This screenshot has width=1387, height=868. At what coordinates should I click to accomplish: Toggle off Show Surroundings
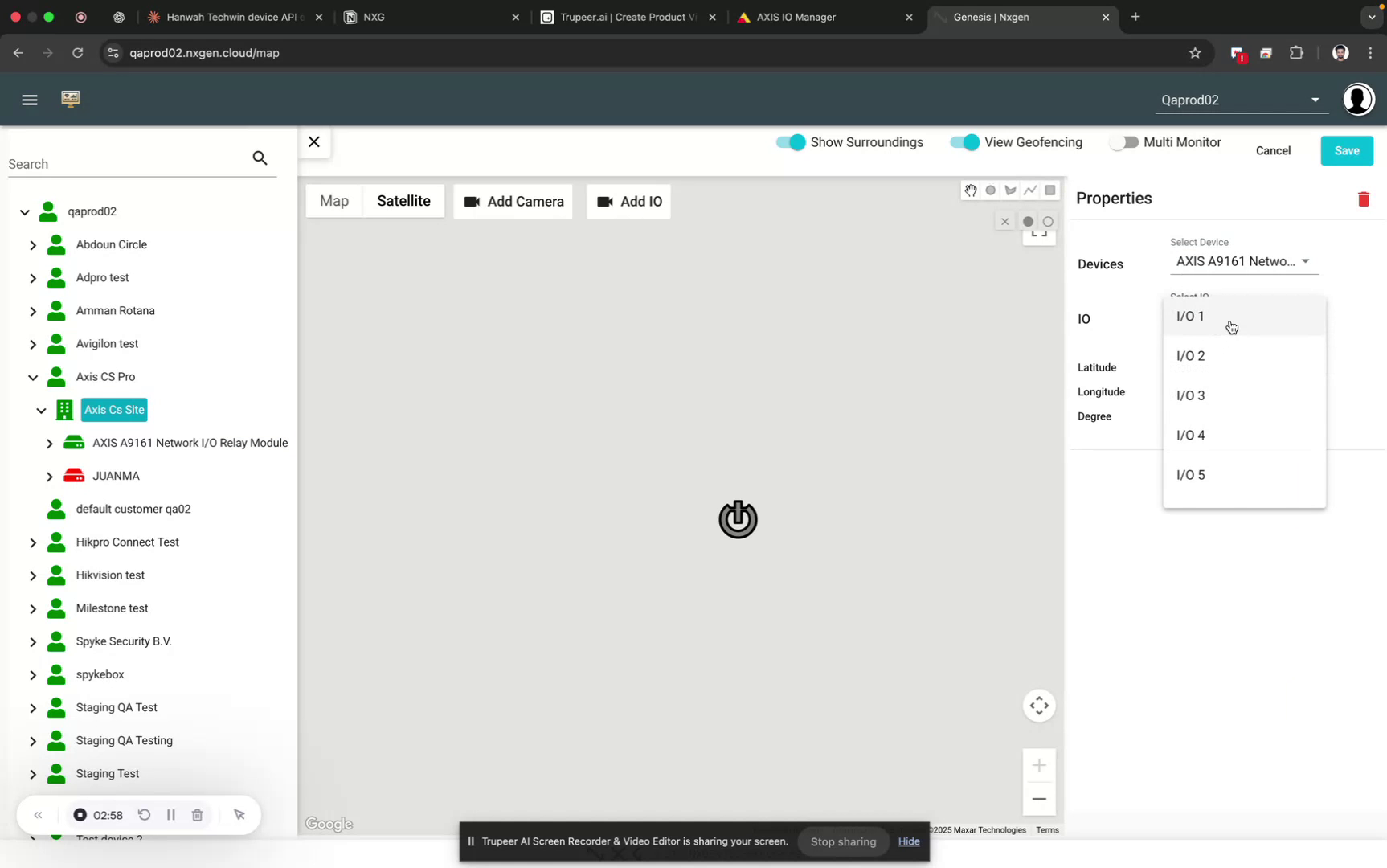[x=790, y=142]
